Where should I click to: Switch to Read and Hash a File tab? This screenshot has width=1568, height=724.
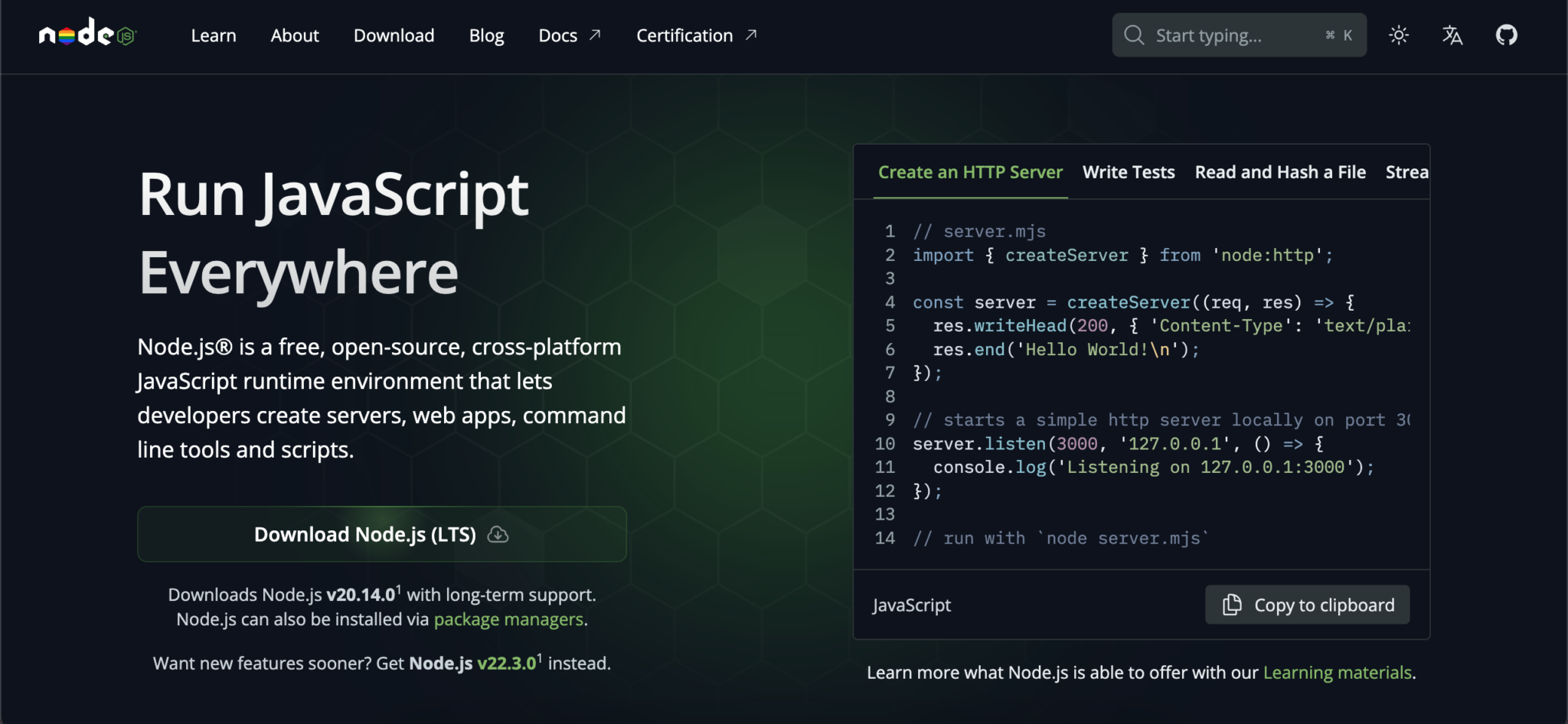click(1280, 172)
